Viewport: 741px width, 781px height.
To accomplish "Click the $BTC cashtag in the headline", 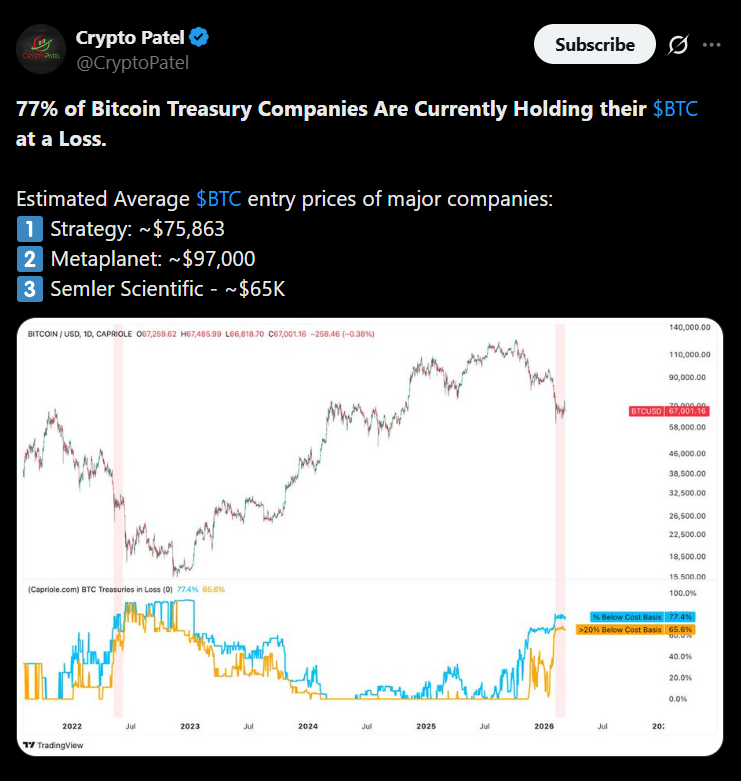I will [675, 109].
